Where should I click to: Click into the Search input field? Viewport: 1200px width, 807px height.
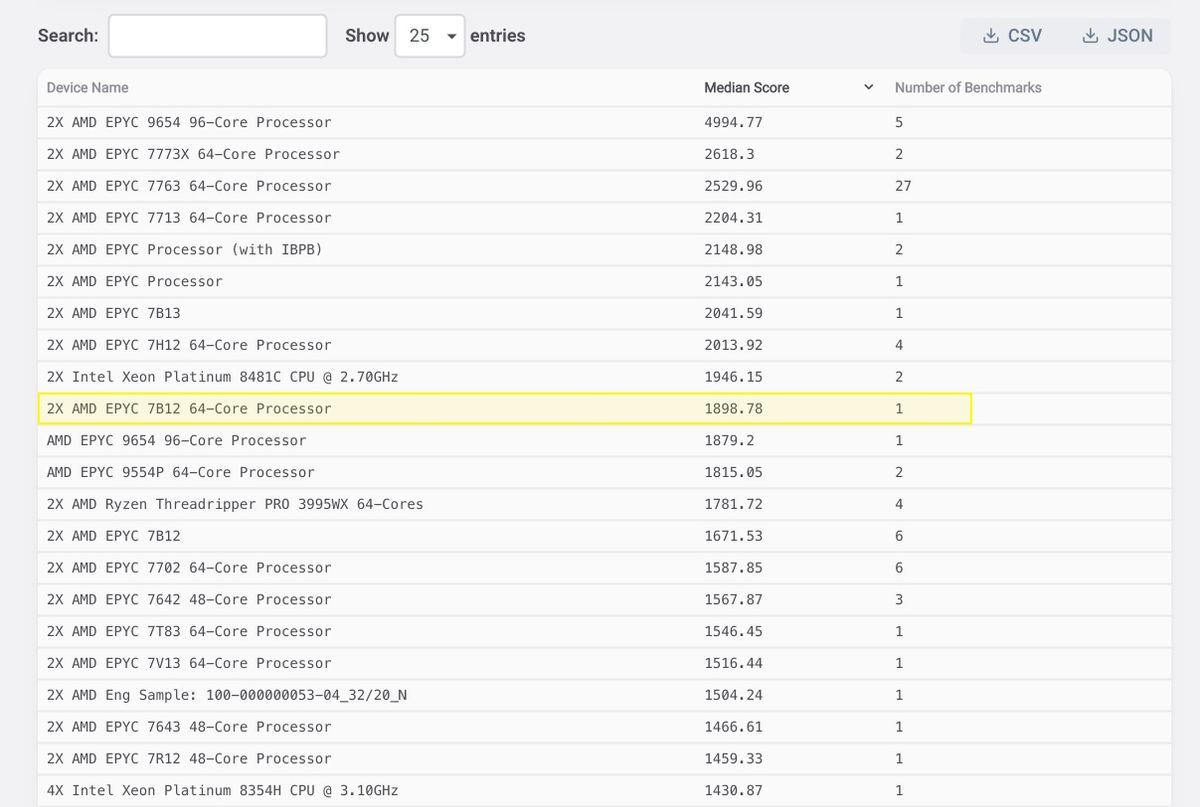click(x=217, y=36)
